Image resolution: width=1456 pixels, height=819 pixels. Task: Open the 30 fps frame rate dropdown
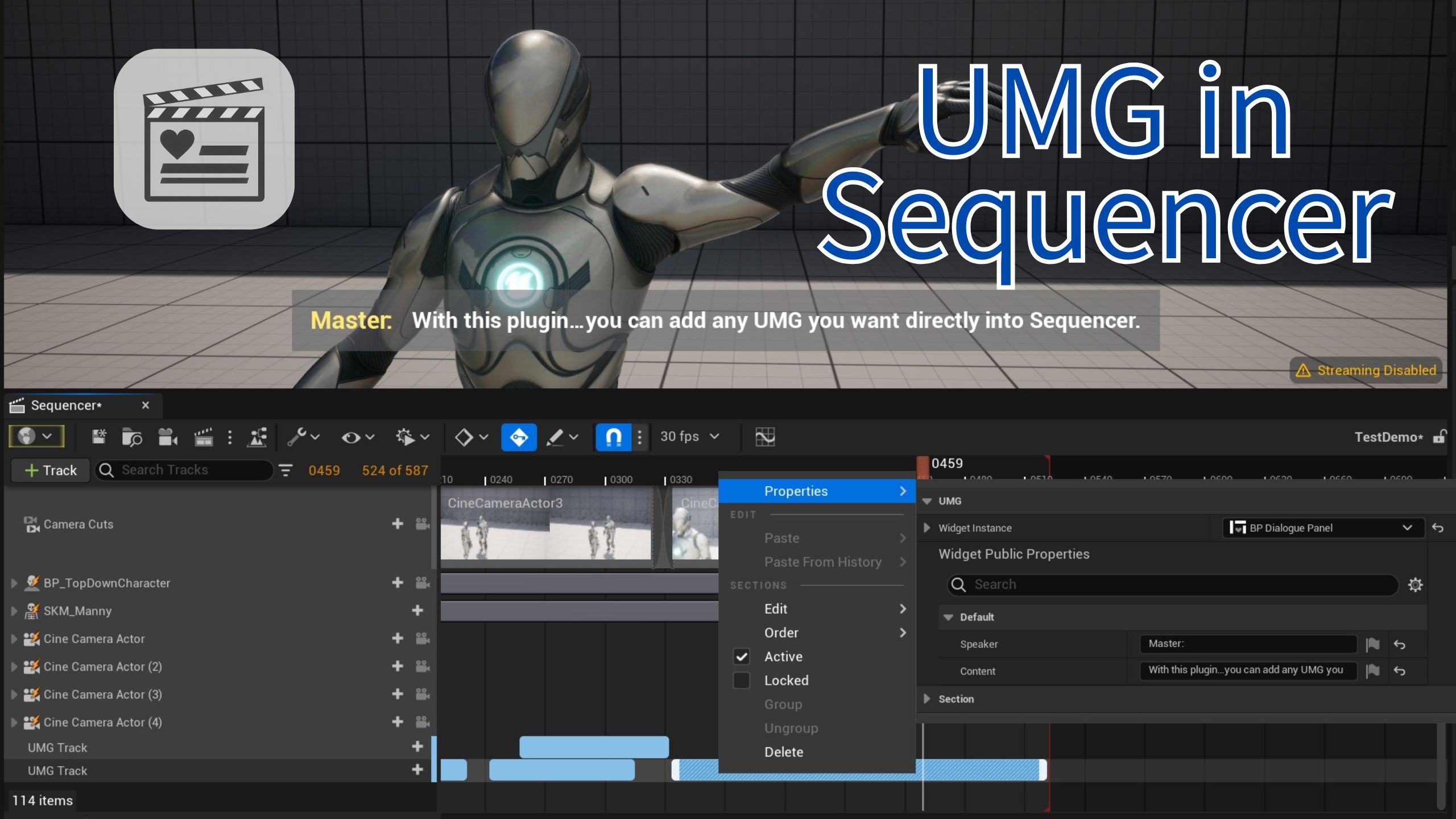[x=689, y=436]
